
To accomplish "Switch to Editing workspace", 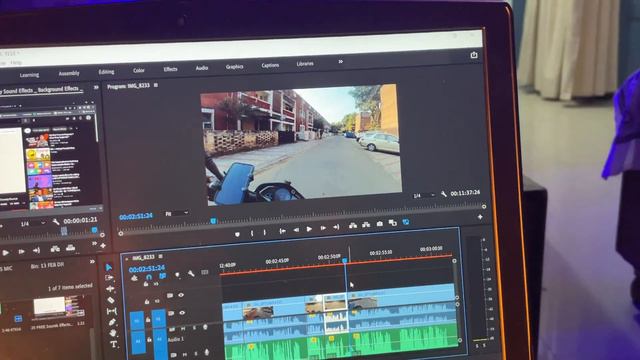I will pos(106,72).
